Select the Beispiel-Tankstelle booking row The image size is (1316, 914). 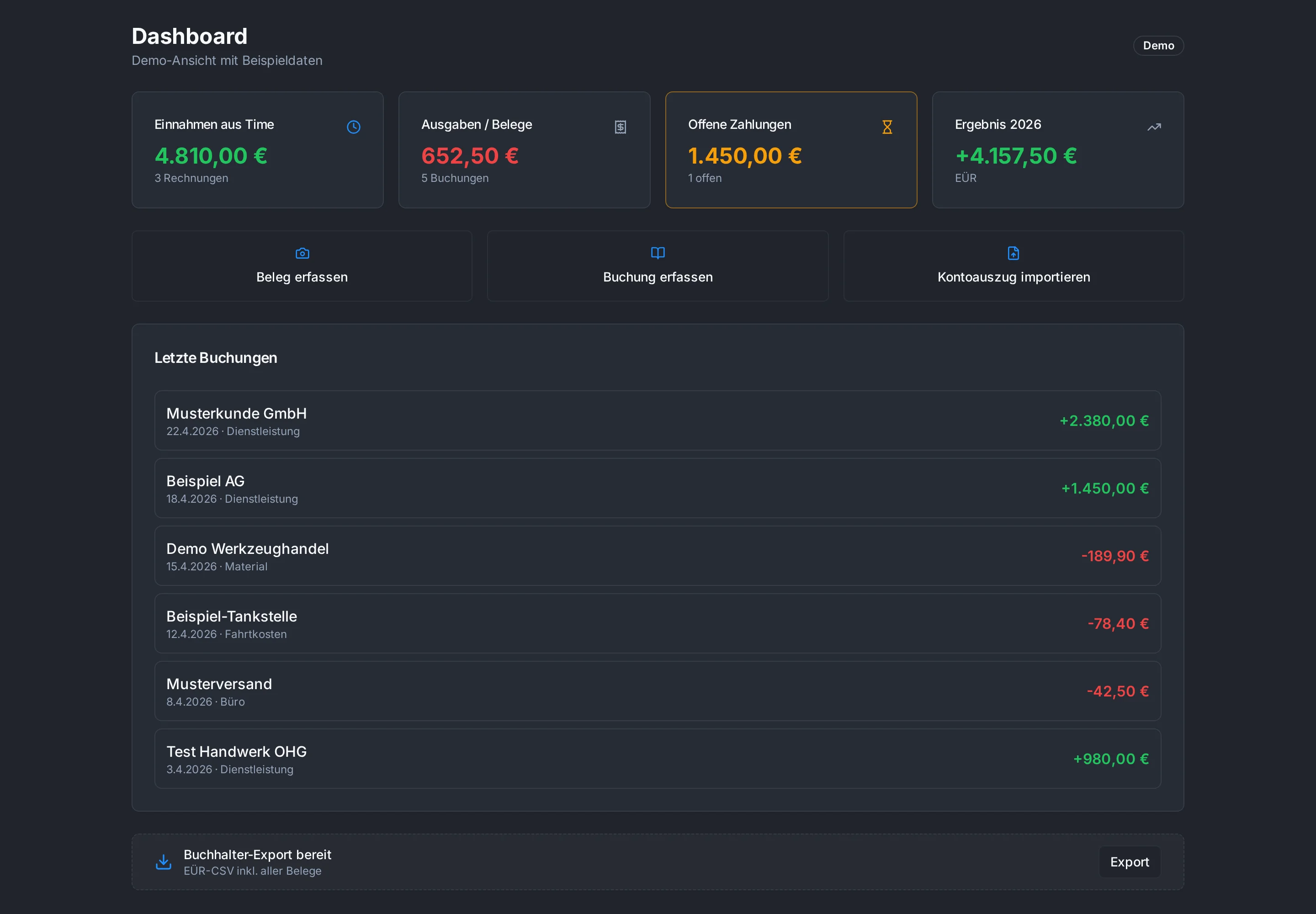tap(658, 623)
